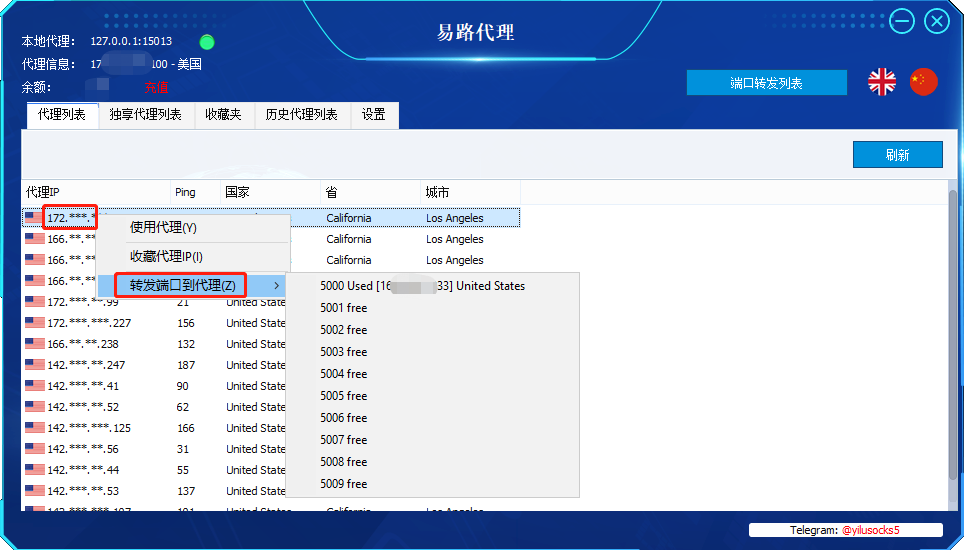Close the proxy application window
Screen dimensions: 964x550
tap(937, 21)
